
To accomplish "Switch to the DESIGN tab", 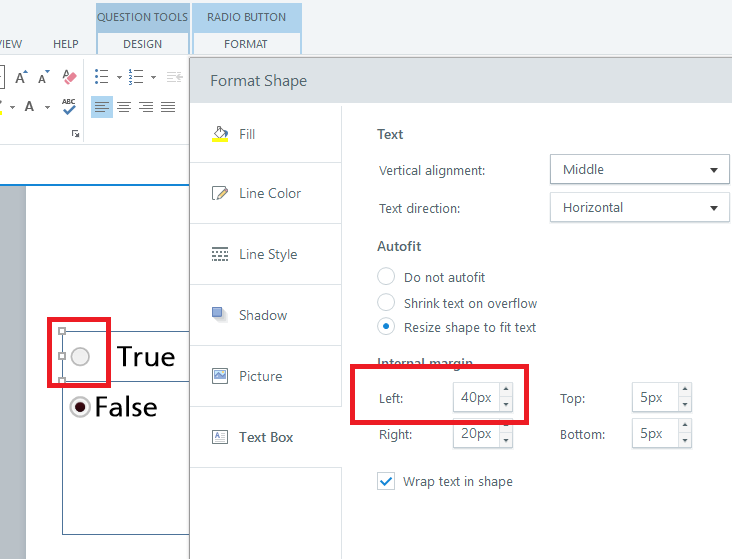I will (x=142, y=44).
